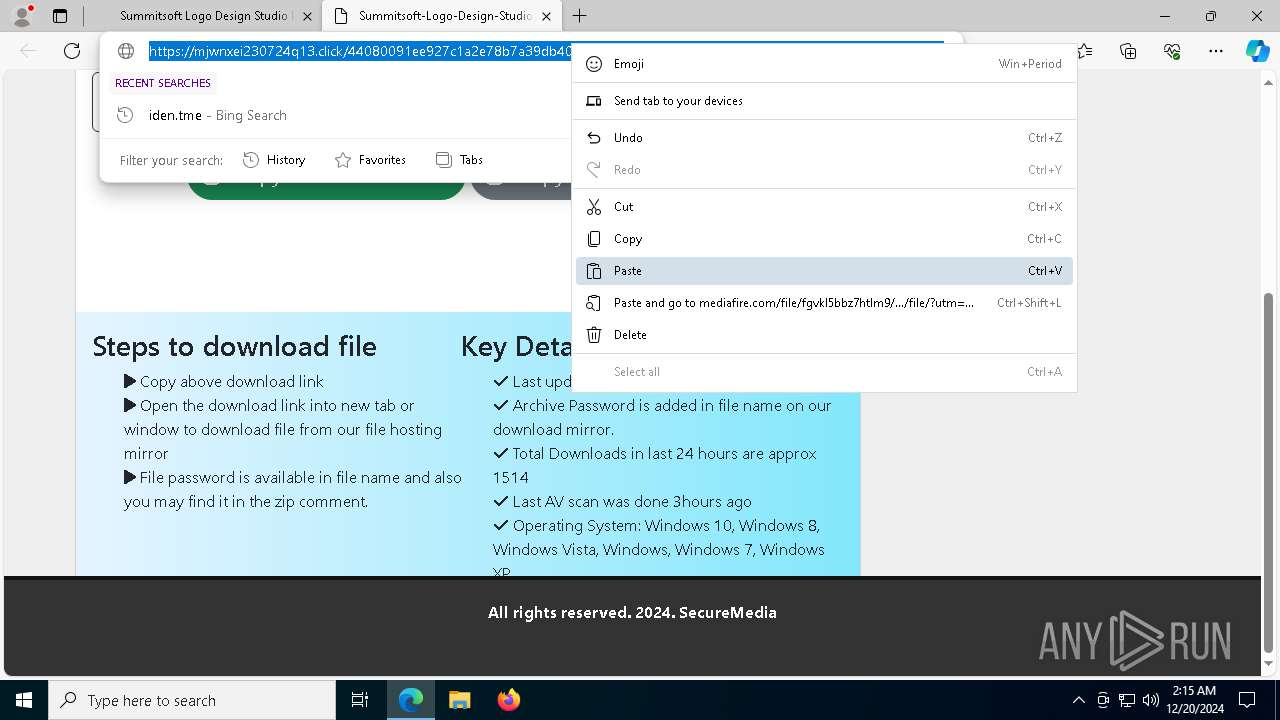1280x720 pixels.
Task: Select Copy in the context menu
Action: click(824, 239)
